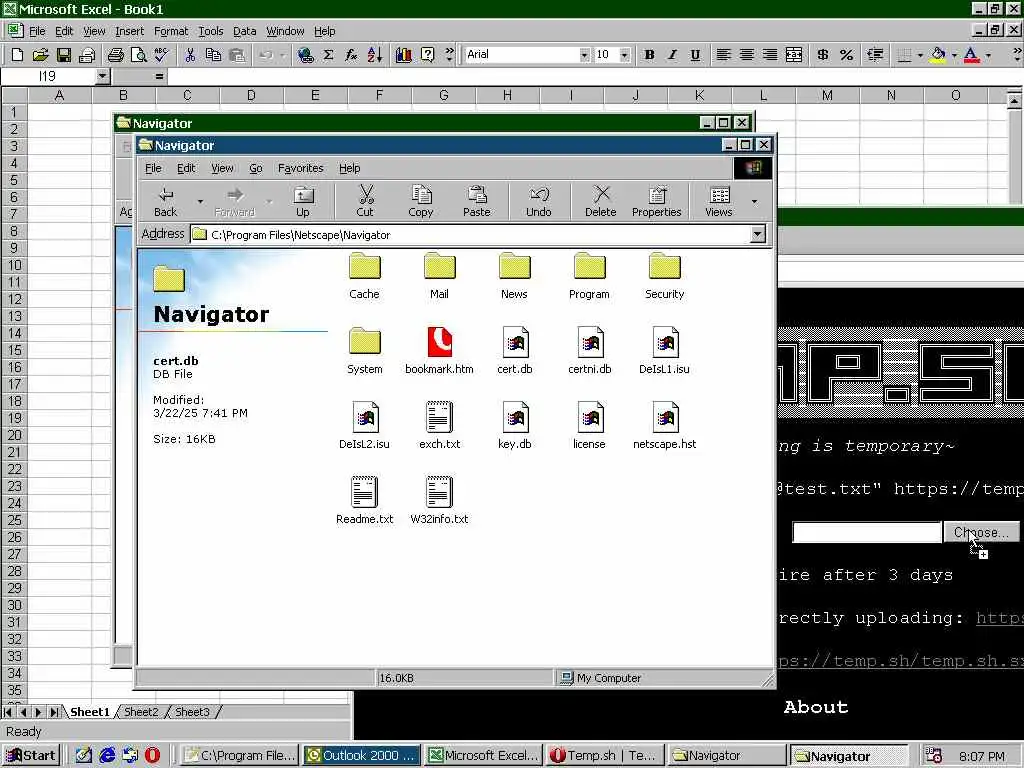Viewport: 1024px width, 768px height.
Task: Toggle Italic formatting in Excel
Action: pyautogui.click(x=672, y=56)
